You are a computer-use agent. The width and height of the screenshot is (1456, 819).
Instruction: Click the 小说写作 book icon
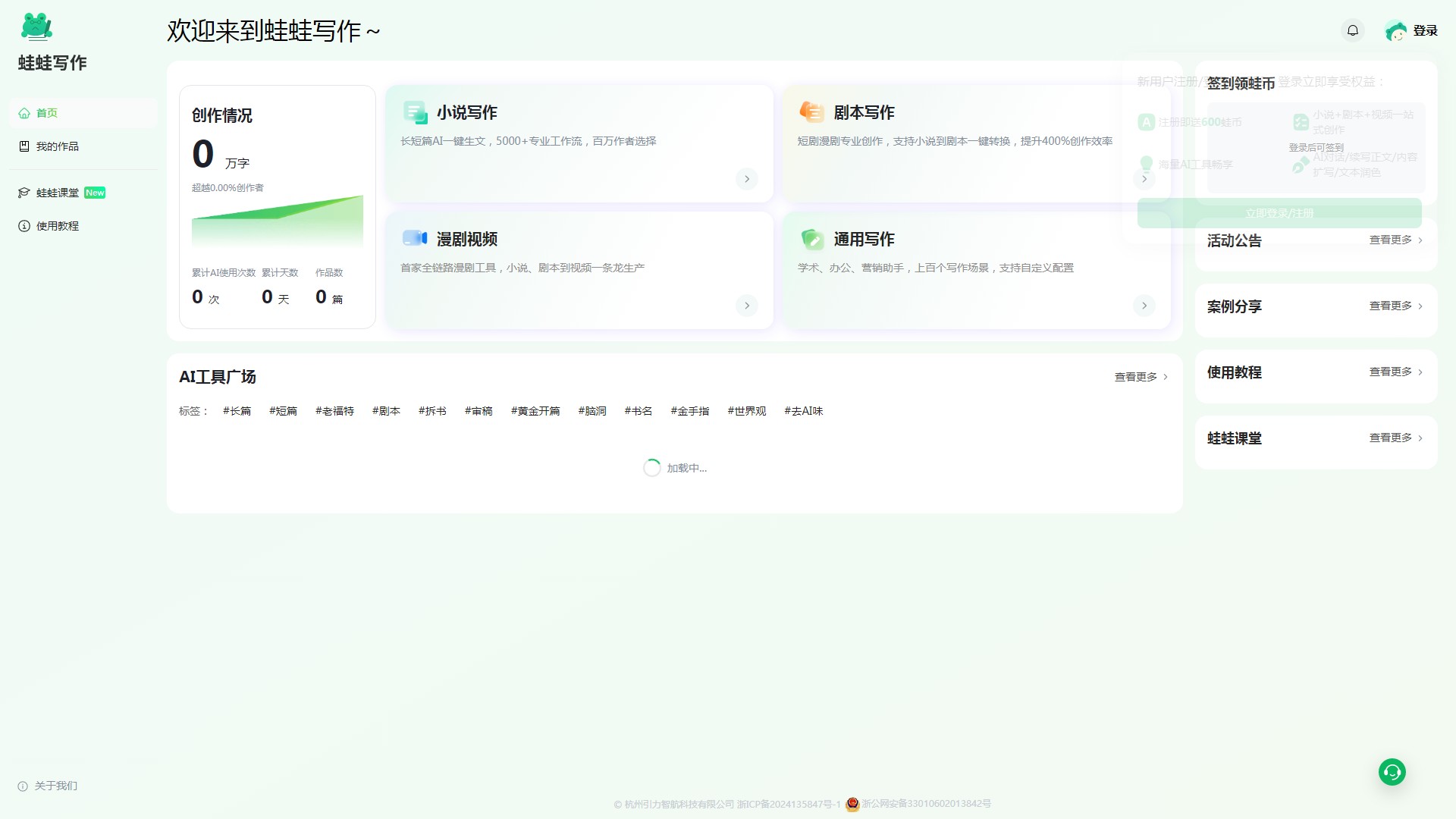click(x=415, y=111)
